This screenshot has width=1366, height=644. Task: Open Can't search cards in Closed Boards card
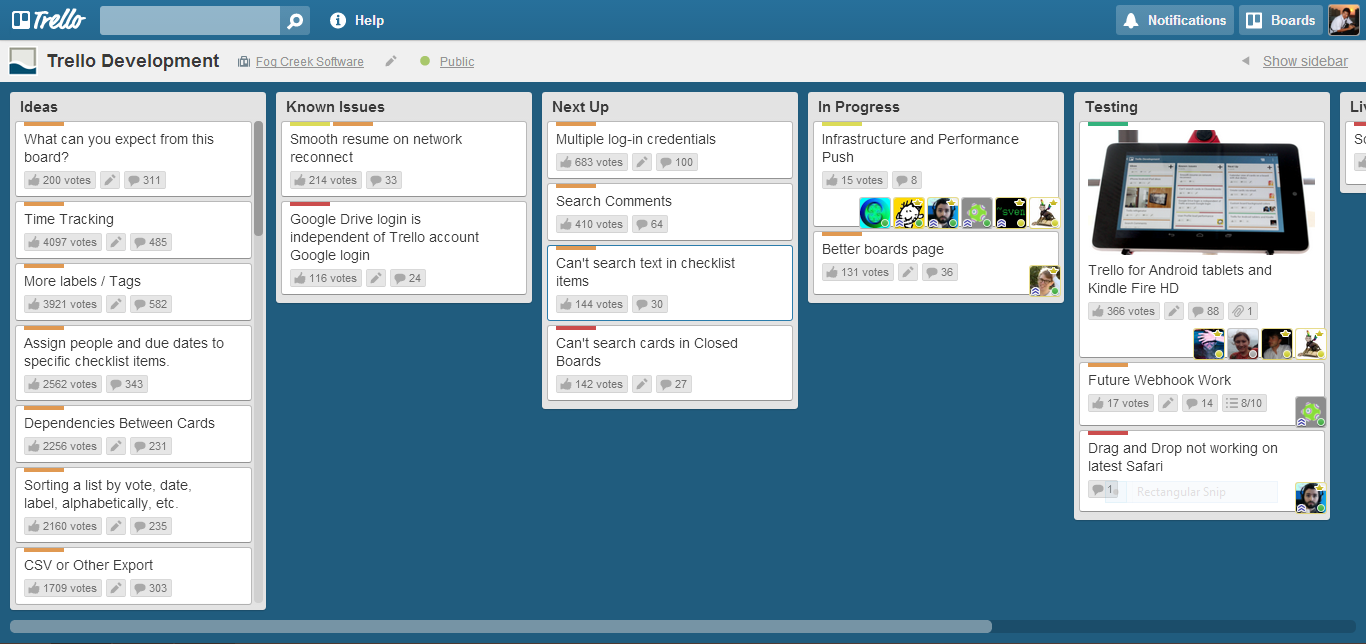669,362
